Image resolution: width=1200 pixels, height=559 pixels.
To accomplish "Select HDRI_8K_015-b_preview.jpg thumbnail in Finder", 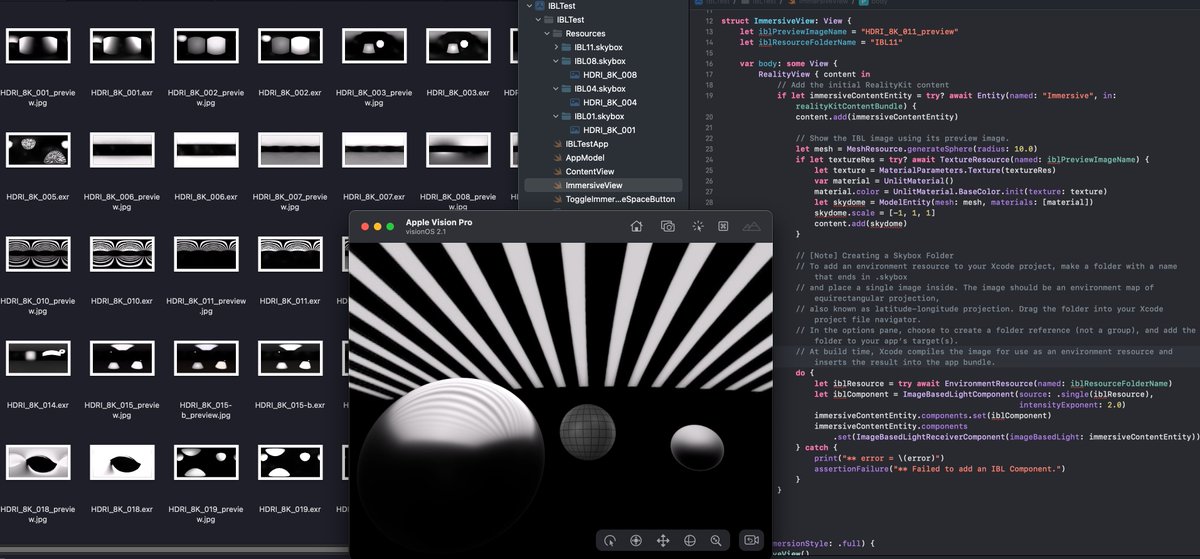I will pyautogui.click(x=205, y=358).
